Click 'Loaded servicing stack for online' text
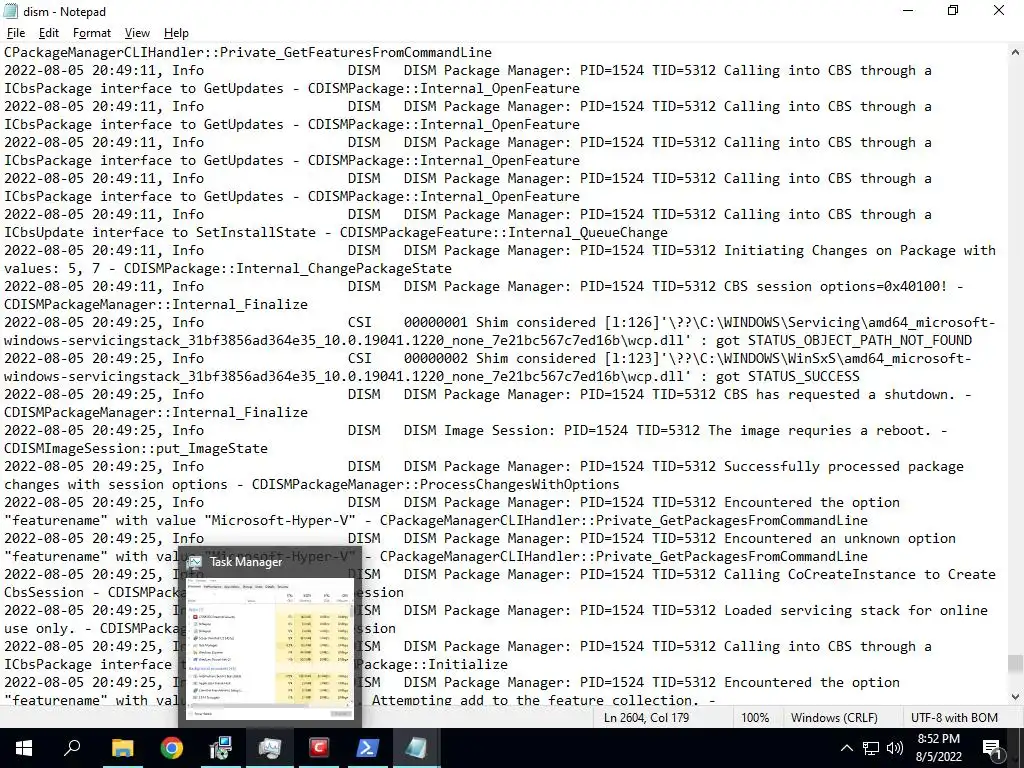1024x768 pixels. [x=856, y=611]
